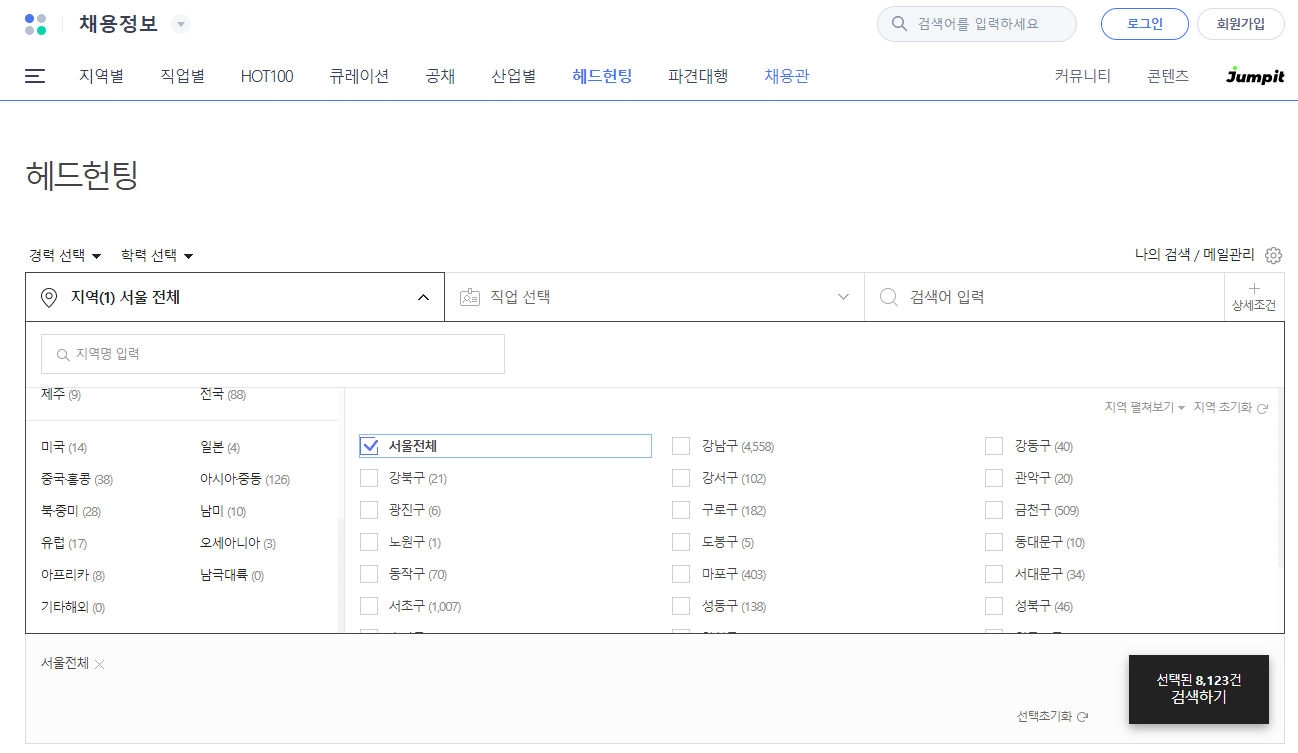Click the Jumpit logo
This screenshot has height=753, width=1298.
coord(1255,75)
